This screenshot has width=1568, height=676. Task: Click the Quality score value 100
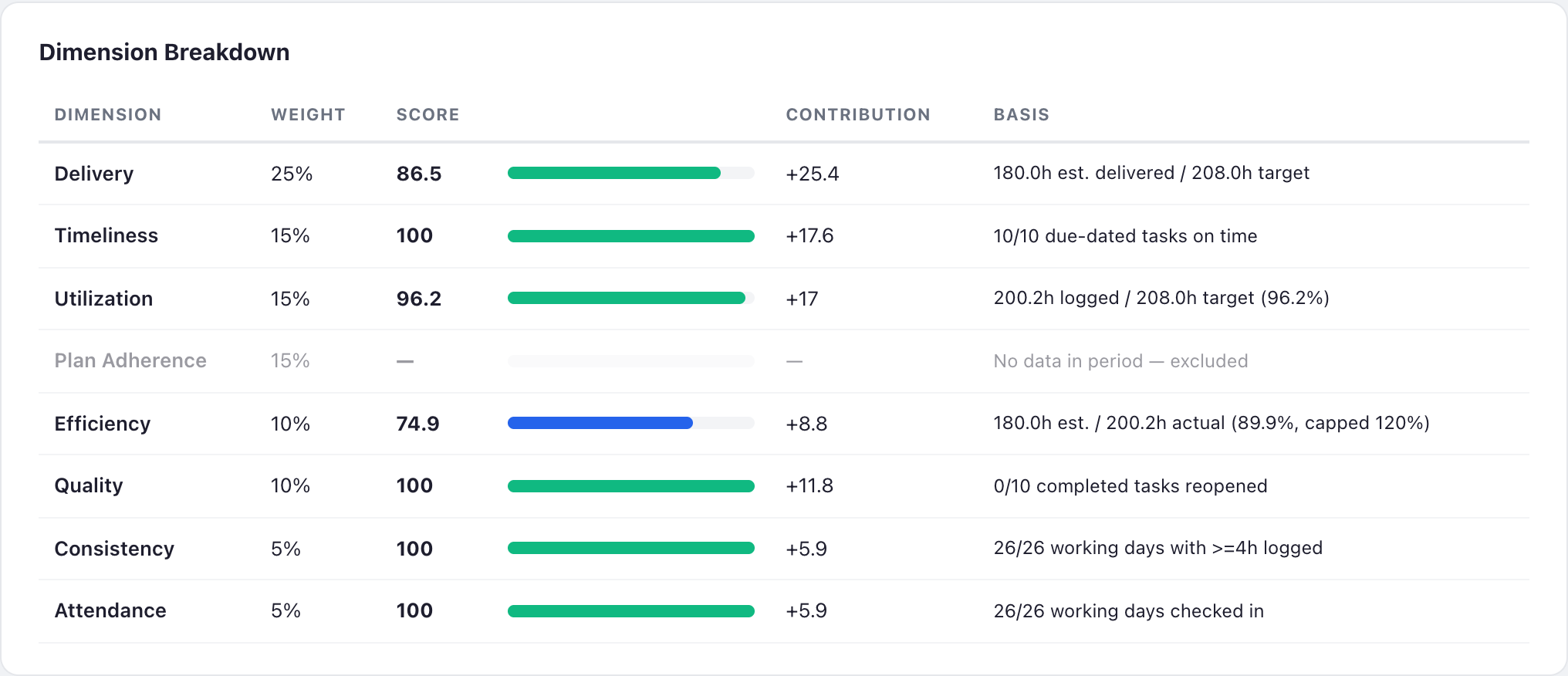click(x=414, y=485)
